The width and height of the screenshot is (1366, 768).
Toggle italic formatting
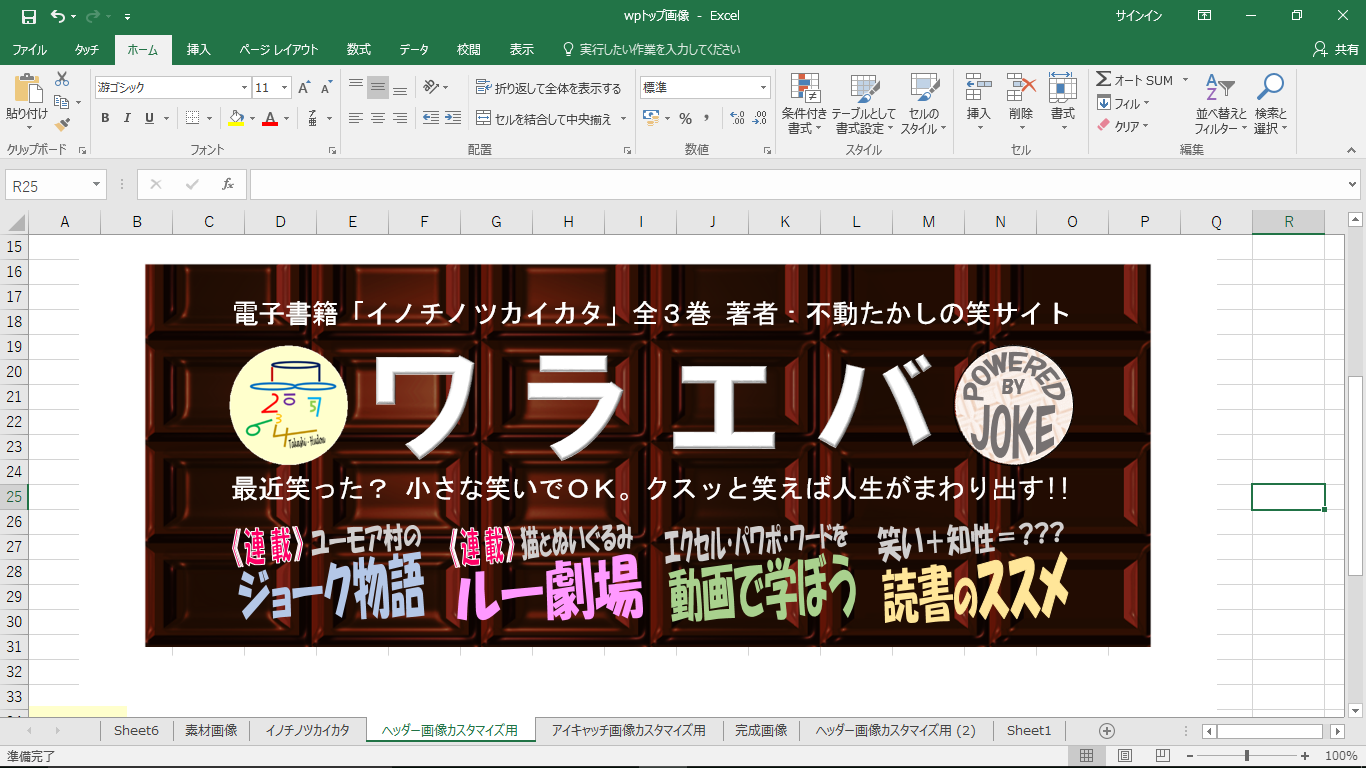tap(127, 118)
